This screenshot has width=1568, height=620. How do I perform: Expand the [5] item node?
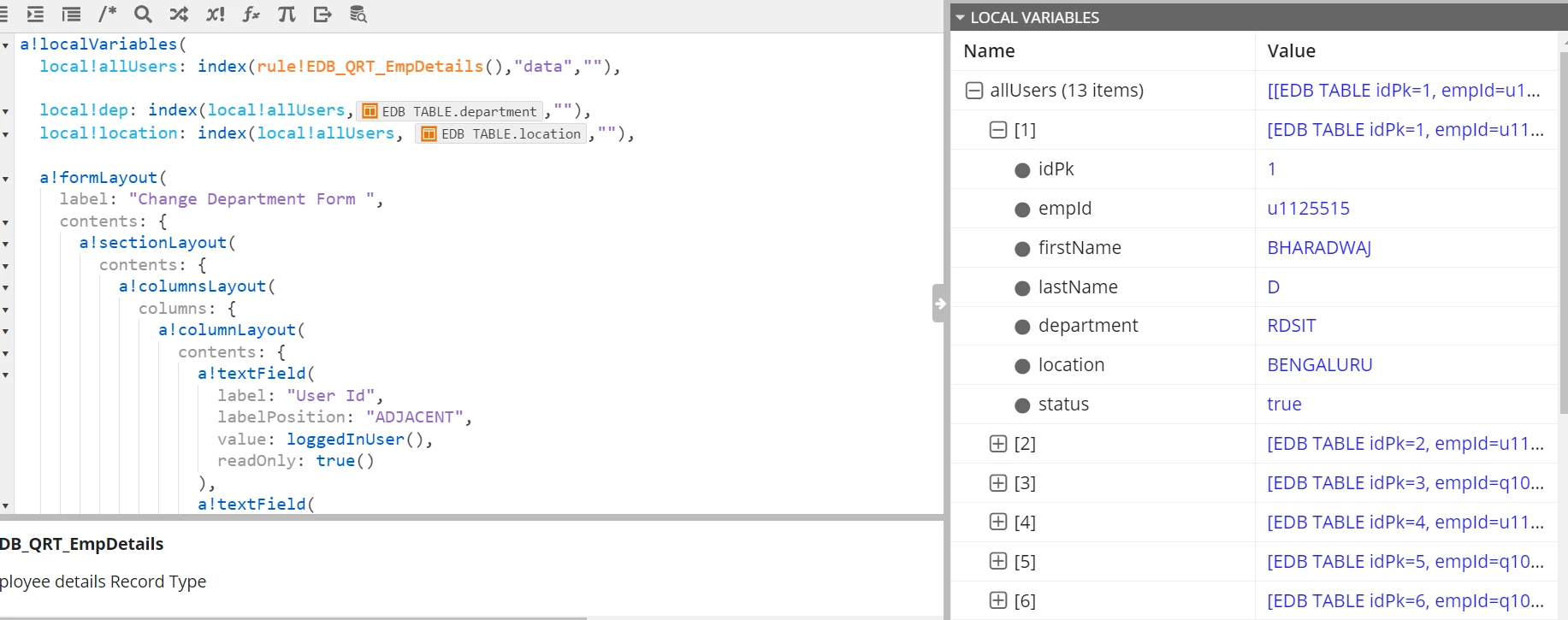pyautogui.click(x=997, y=561)
